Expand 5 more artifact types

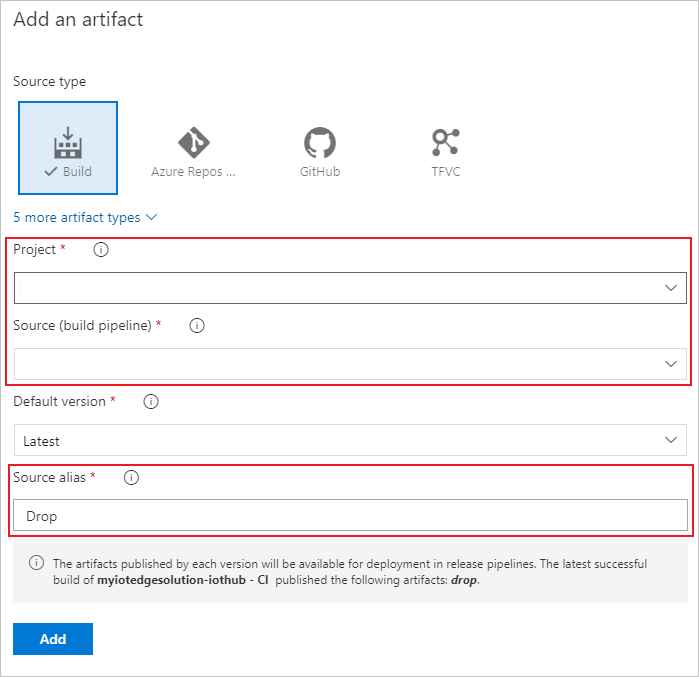[x=85, y=217]
